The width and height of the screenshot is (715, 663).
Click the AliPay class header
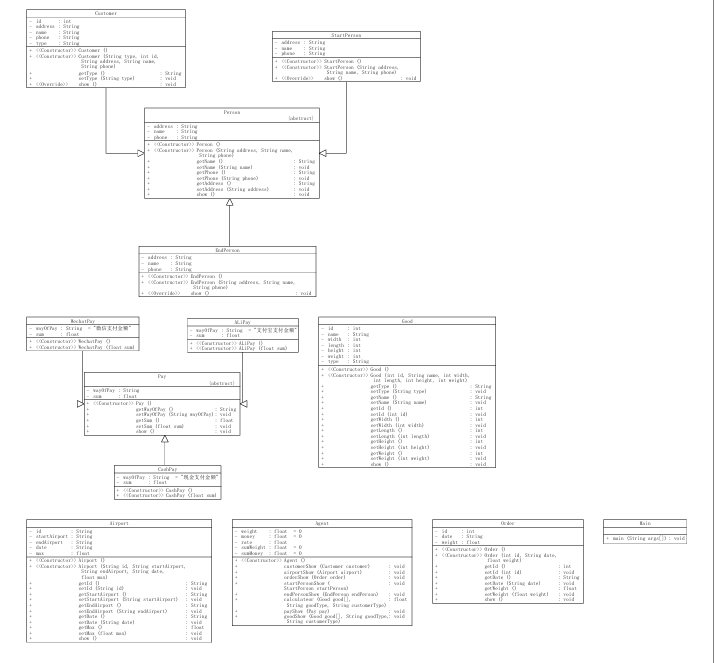click(x=243, y=322)
